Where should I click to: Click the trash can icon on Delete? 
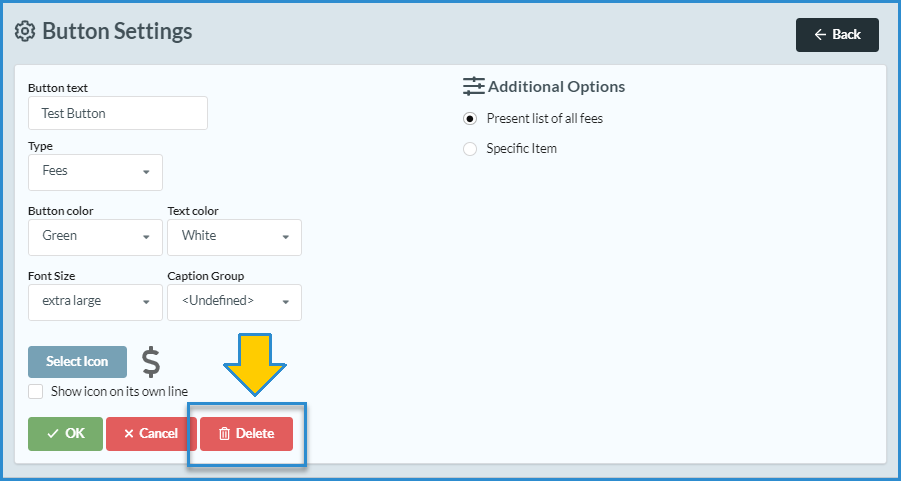[224, 434]
